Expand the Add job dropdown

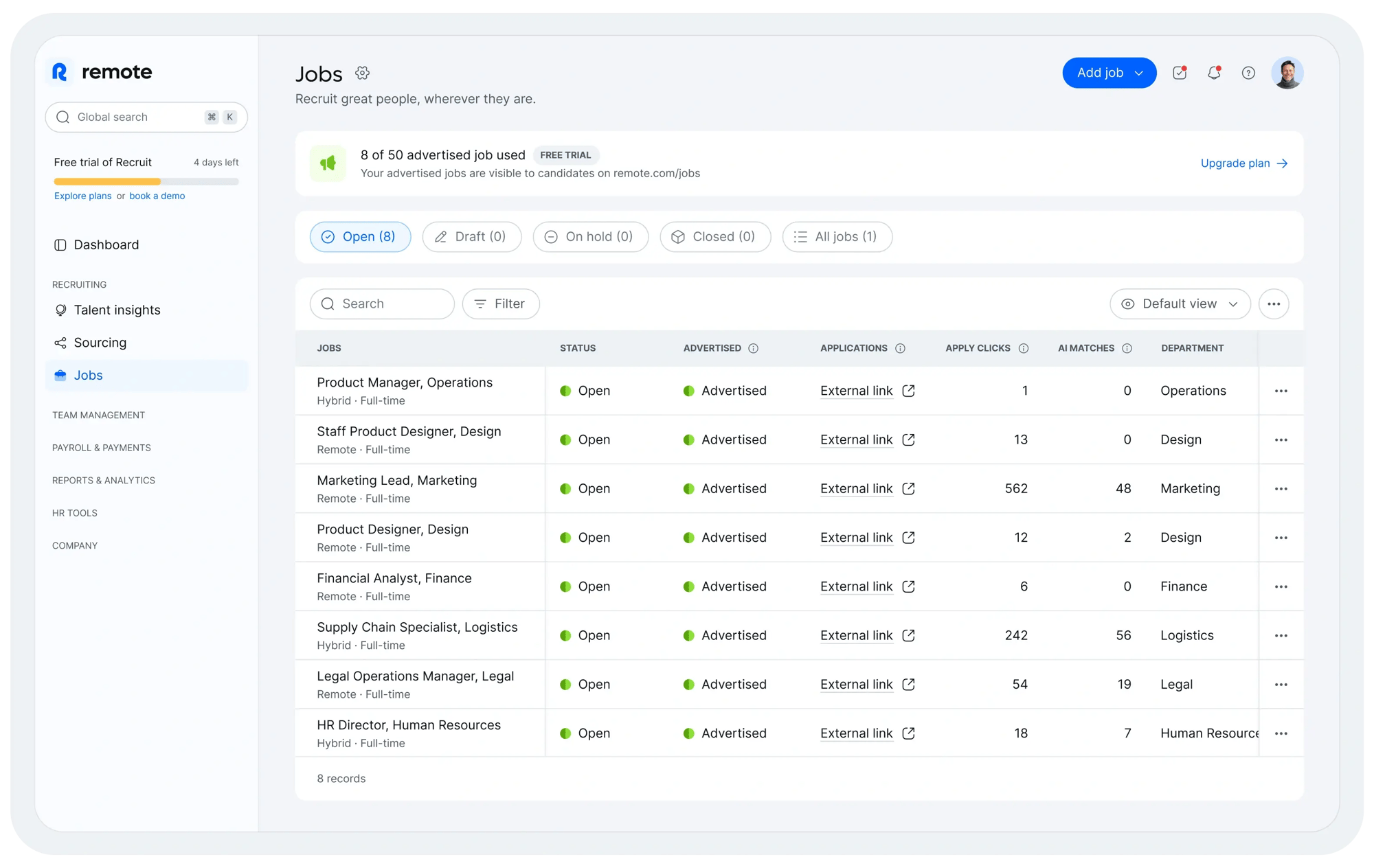pyautogui.click(x=1138, y=73)
